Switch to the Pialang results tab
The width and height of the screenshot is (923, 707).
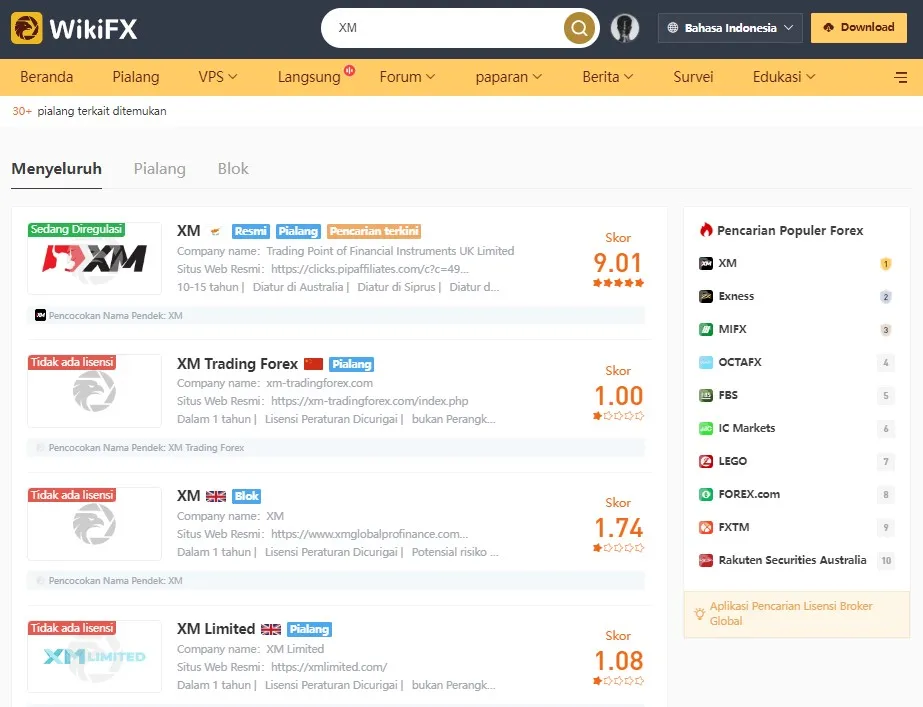160,169
